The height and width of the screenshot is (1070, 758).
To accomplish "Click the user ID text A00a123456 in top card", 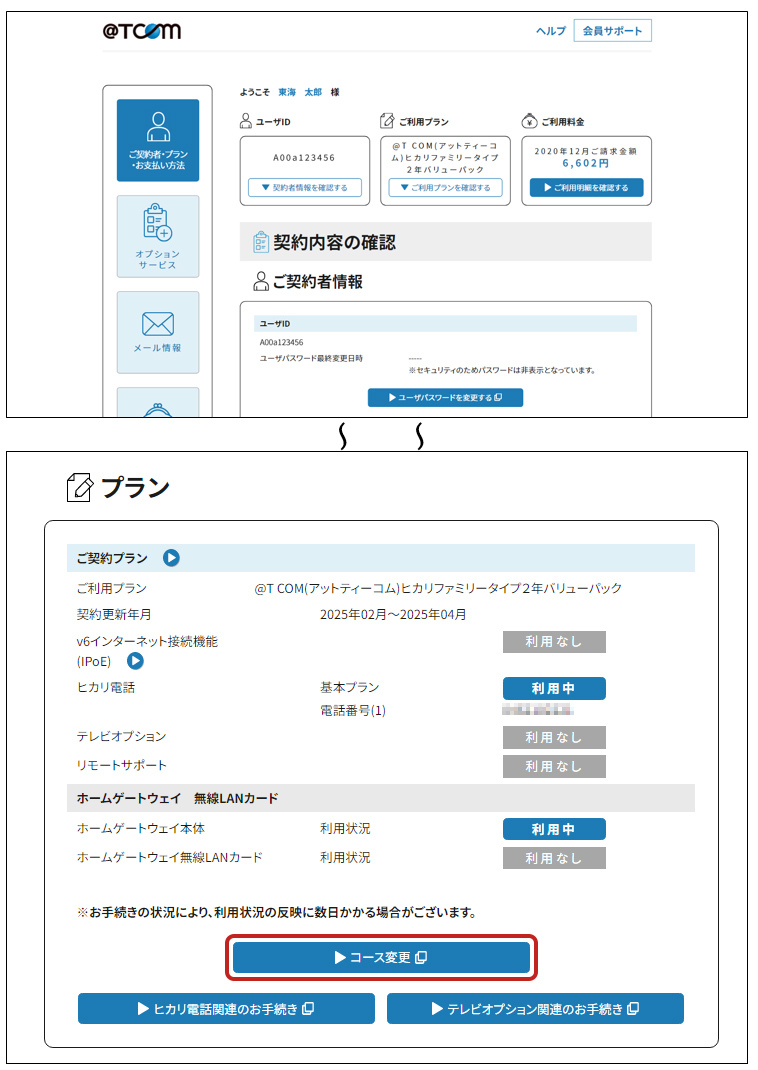I will click(304, 158).
